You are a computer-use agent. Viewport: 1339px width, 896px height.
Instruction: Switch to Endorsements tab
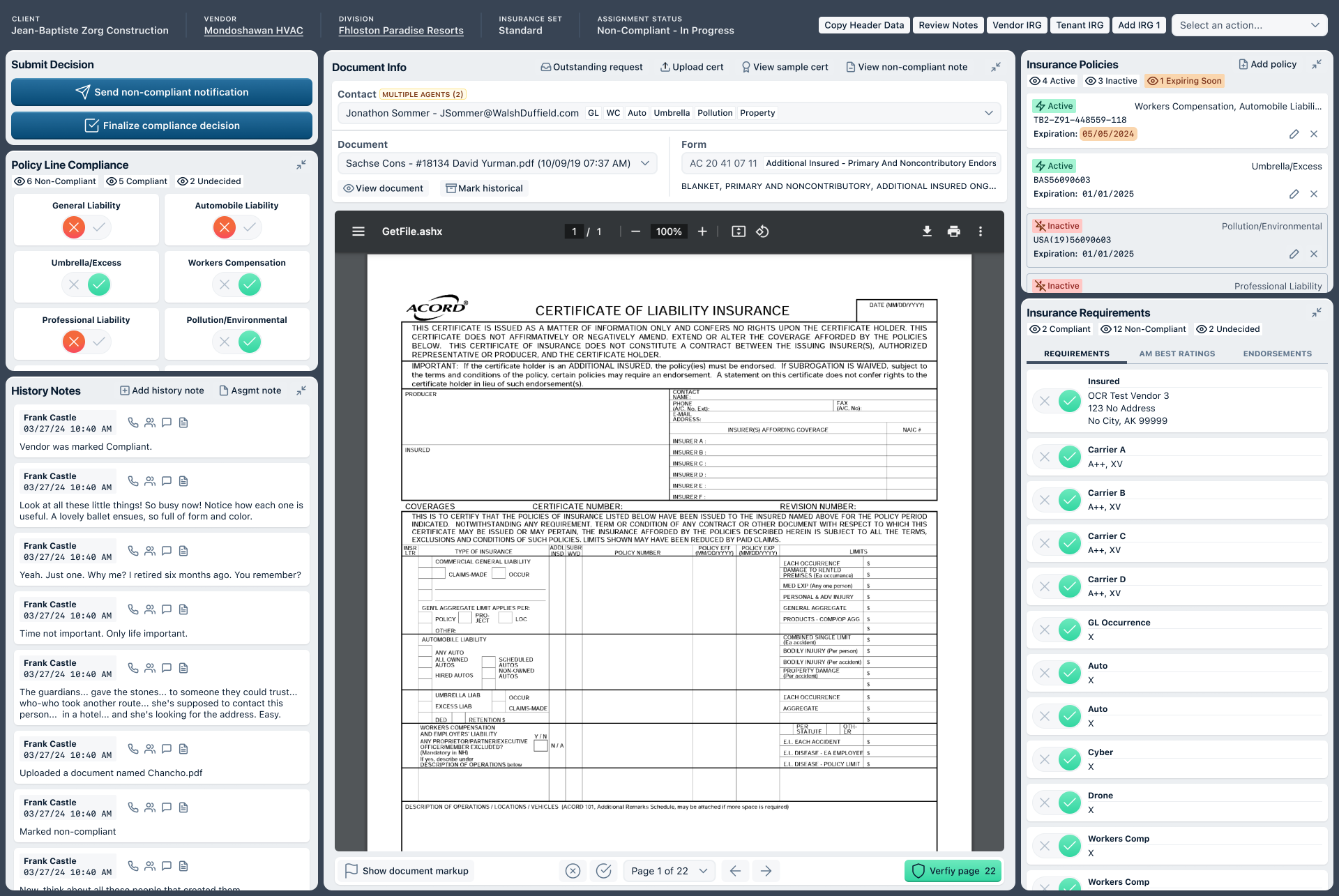tap(1277, 354)
